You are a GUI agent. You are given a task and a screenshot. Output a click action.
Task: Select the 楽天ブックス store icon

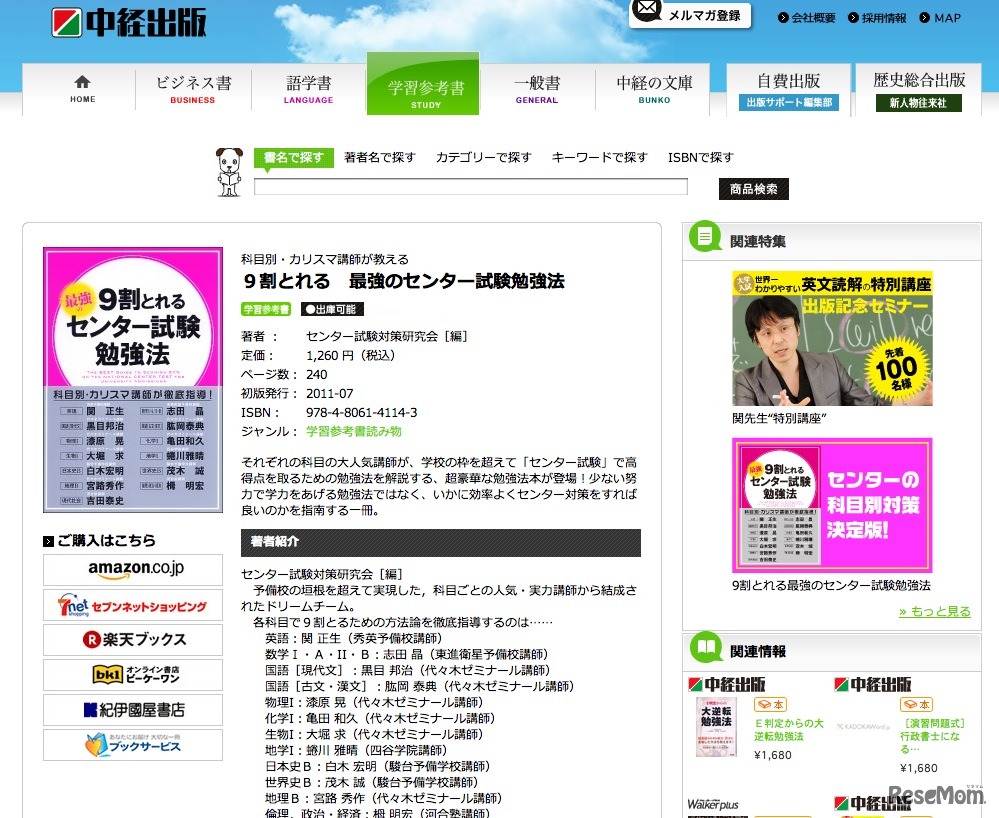point(132,640)
